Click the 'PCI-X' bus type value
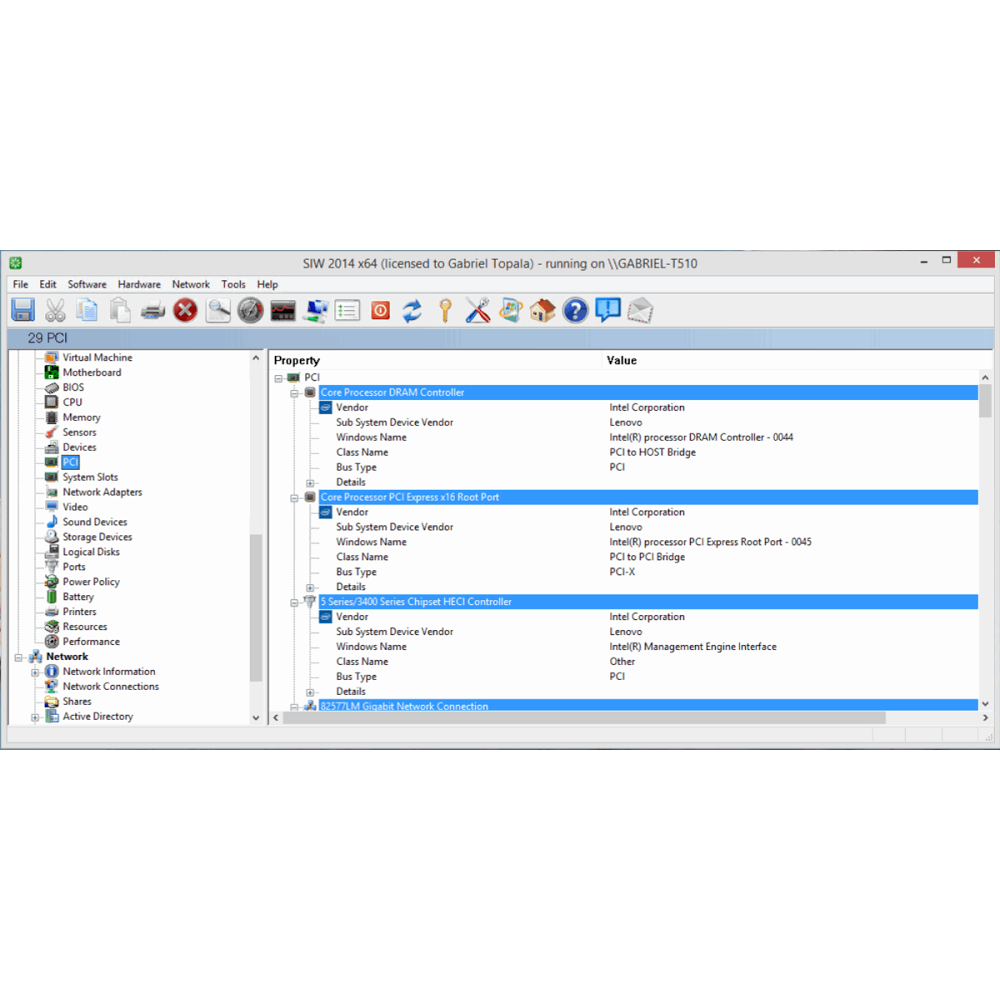Viewport: 1000px width, 1000px height. coord(622,572)
